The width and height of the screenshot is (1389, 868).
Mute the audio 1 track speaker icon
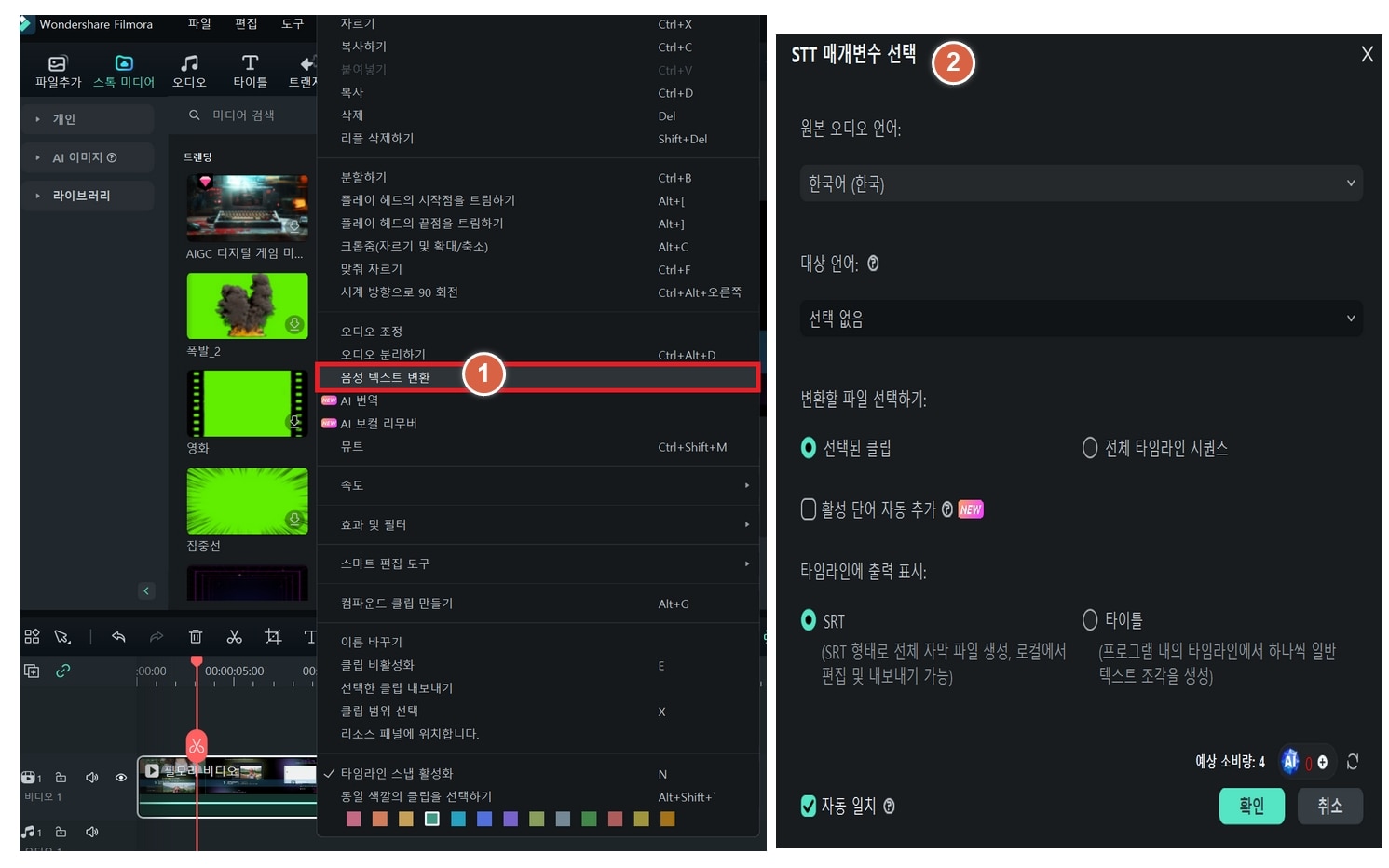91,832
